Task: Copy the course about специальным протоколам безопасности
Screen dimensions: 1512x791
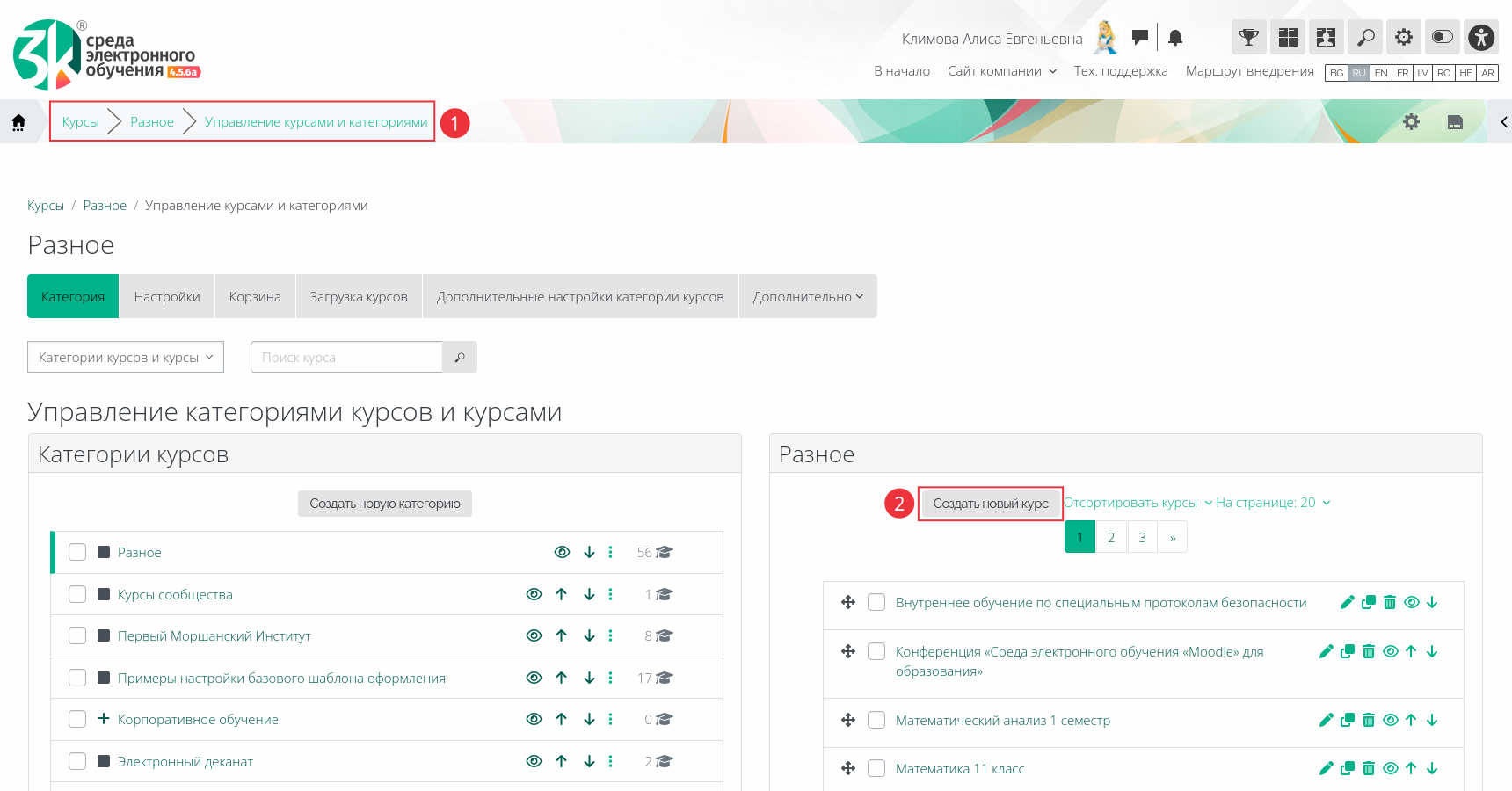Action: pos(1369,603)
